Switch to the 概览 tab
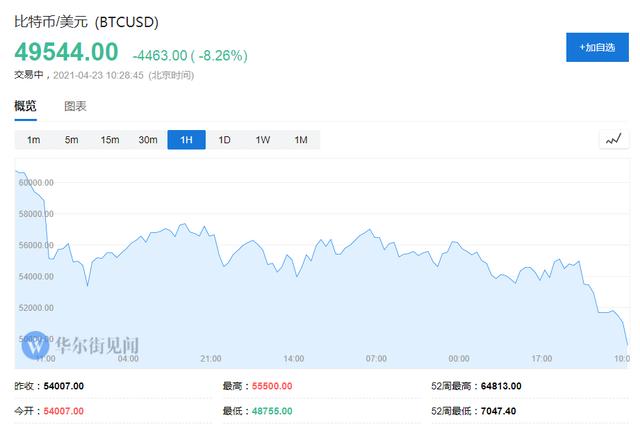Viewport: 640px width, 436px height. (25, 106)
